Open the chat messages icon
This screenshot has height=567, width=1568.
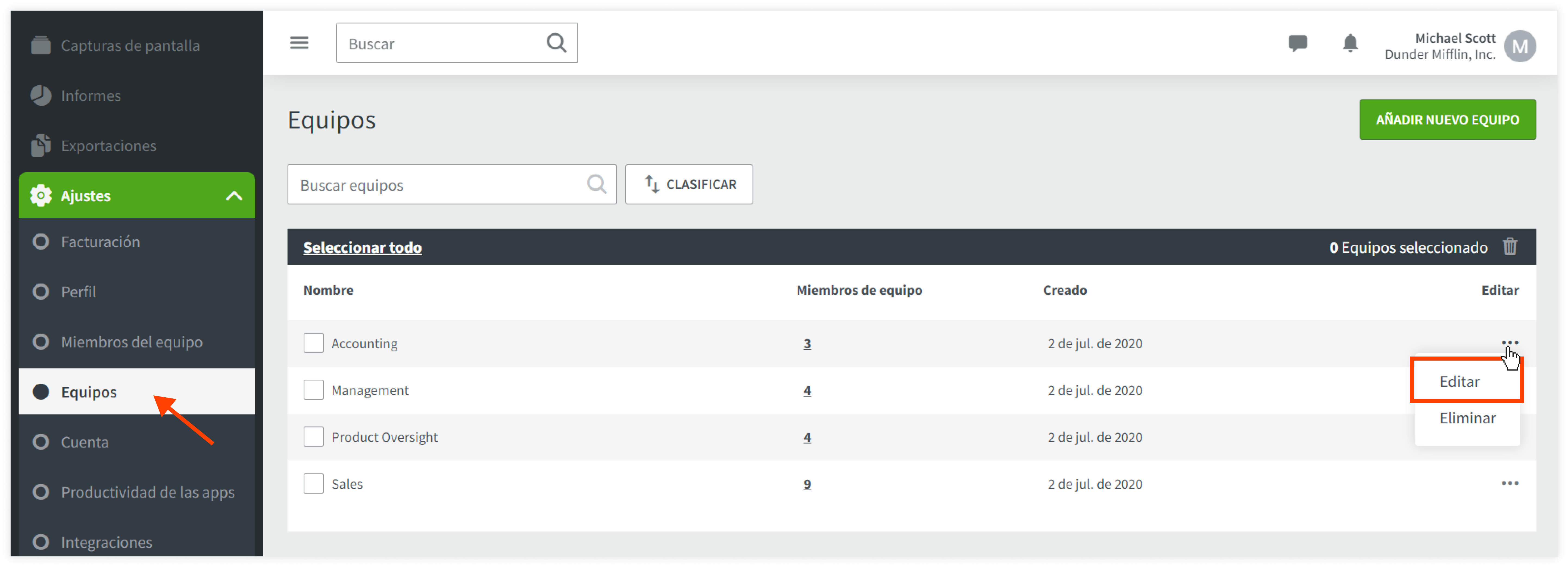click(x=1298, y=43)
